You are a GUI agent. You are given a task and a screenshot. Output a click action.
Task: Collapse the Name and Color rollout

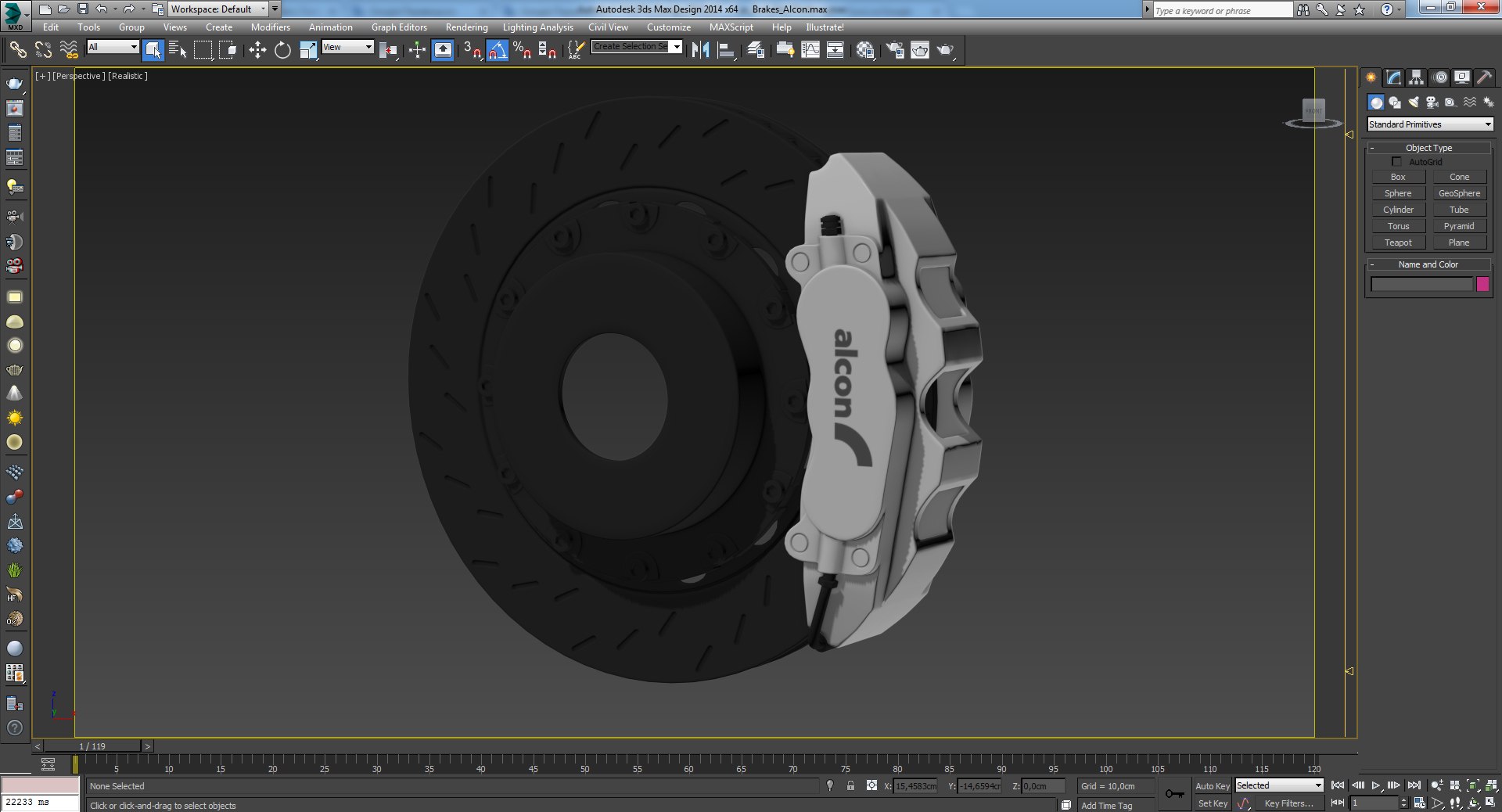(x=1428, y=264)
